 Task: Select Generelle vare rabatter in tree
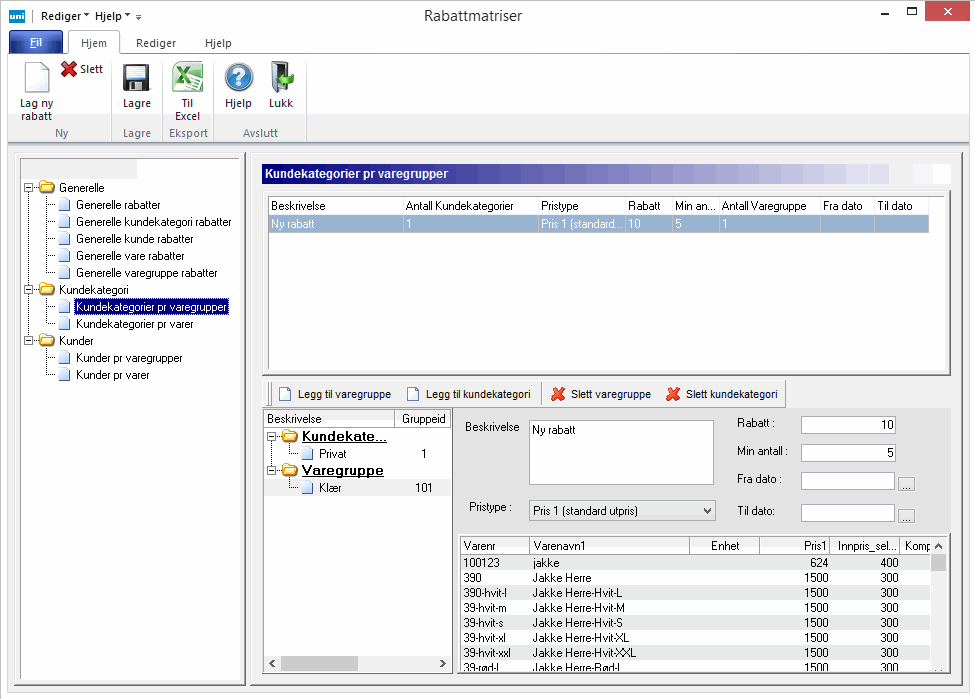(130, 256)
